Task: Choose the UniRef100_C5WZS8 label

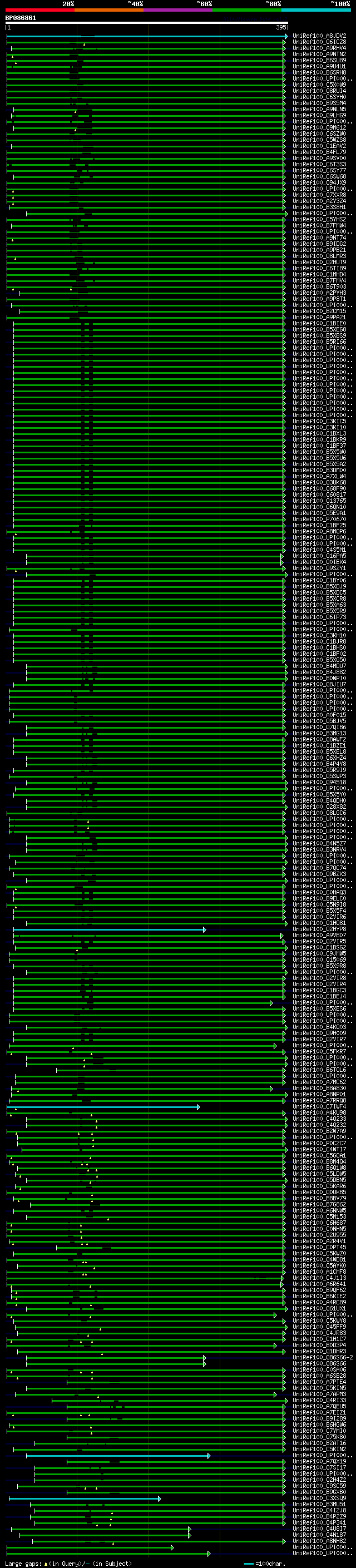Action: [319, 140]
